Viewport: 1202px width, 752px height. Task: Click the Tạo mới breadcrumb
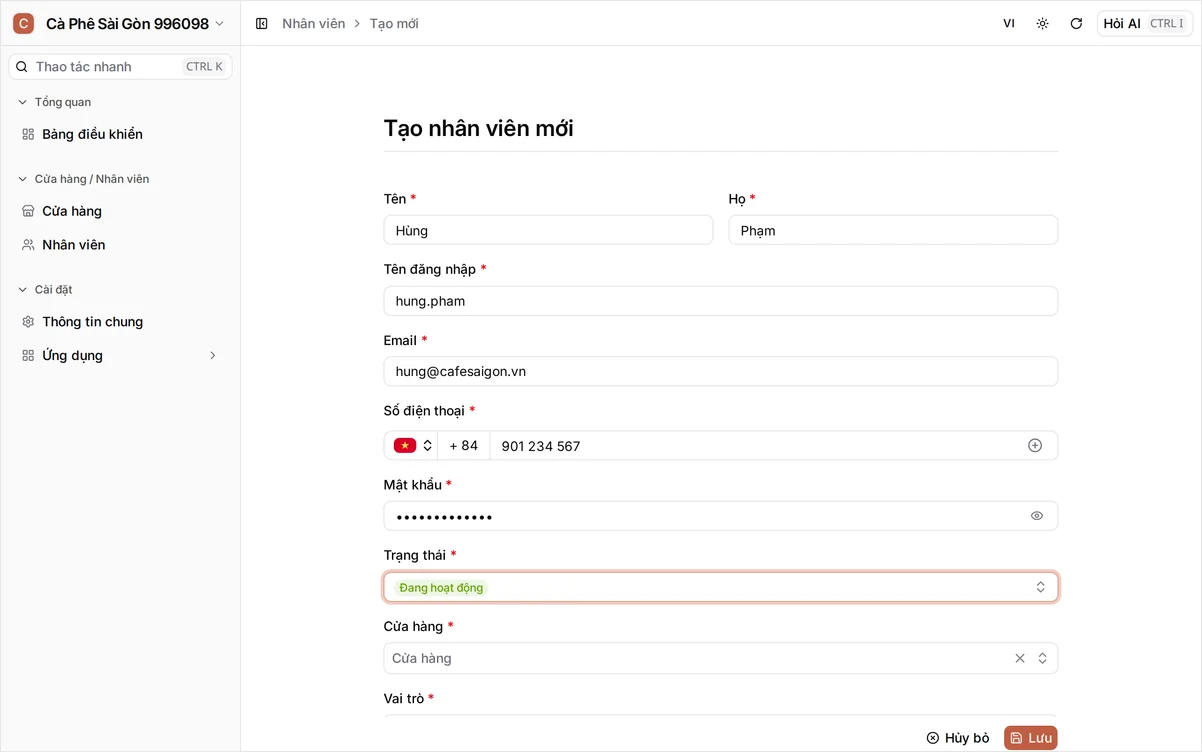click(394, 23)
